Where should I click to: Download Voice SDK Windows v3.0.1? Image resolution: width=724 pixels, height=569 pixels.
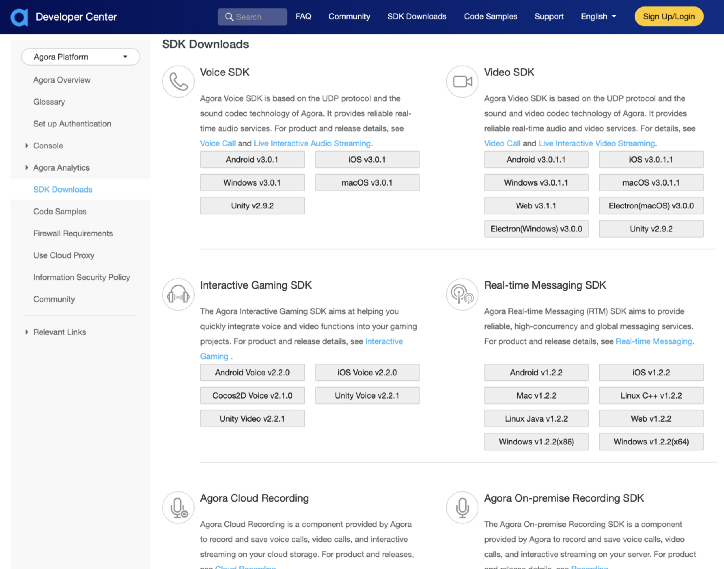point(252,183)
